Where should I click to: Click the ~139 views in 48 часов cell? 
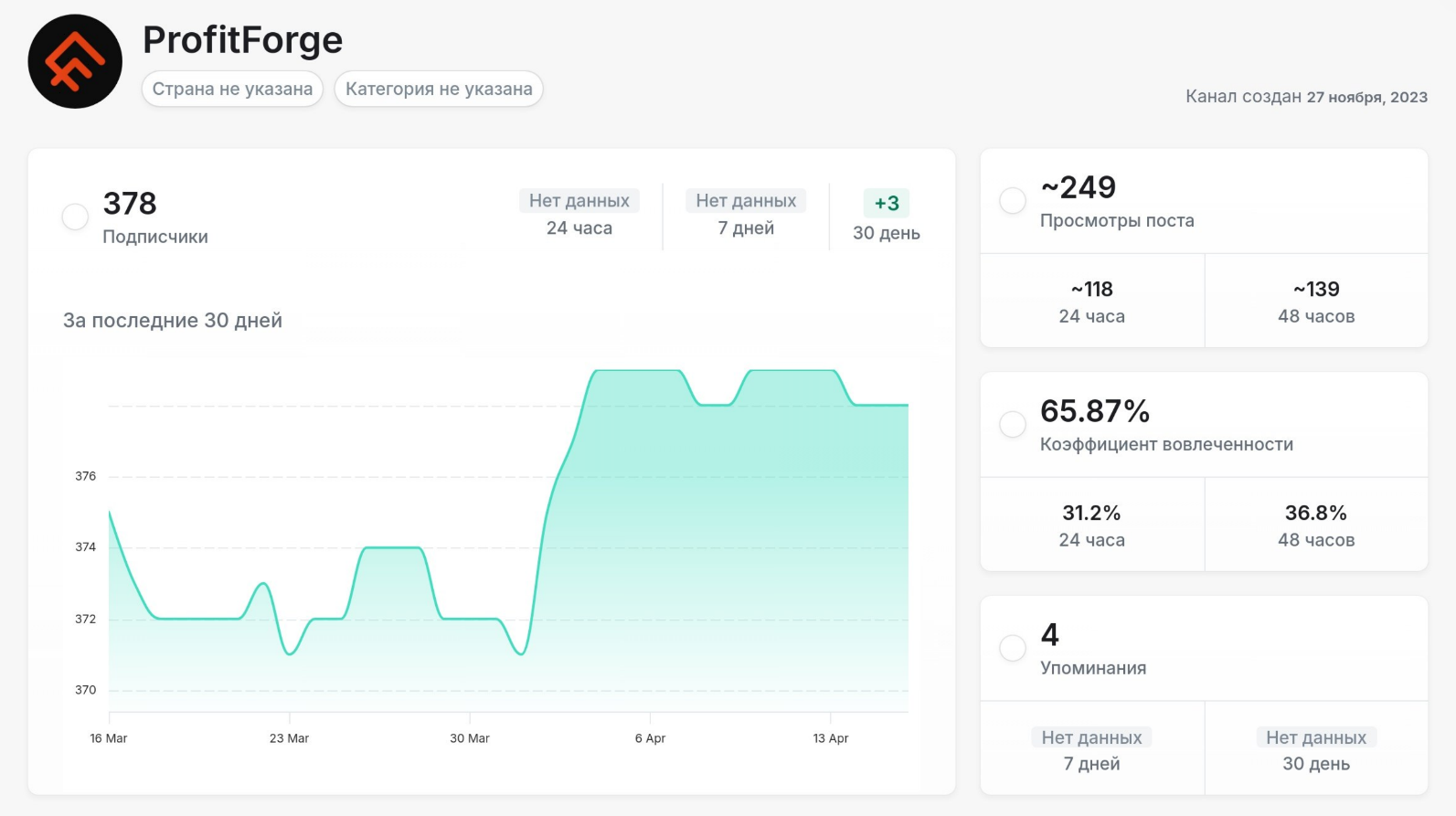pos(1316,302)
